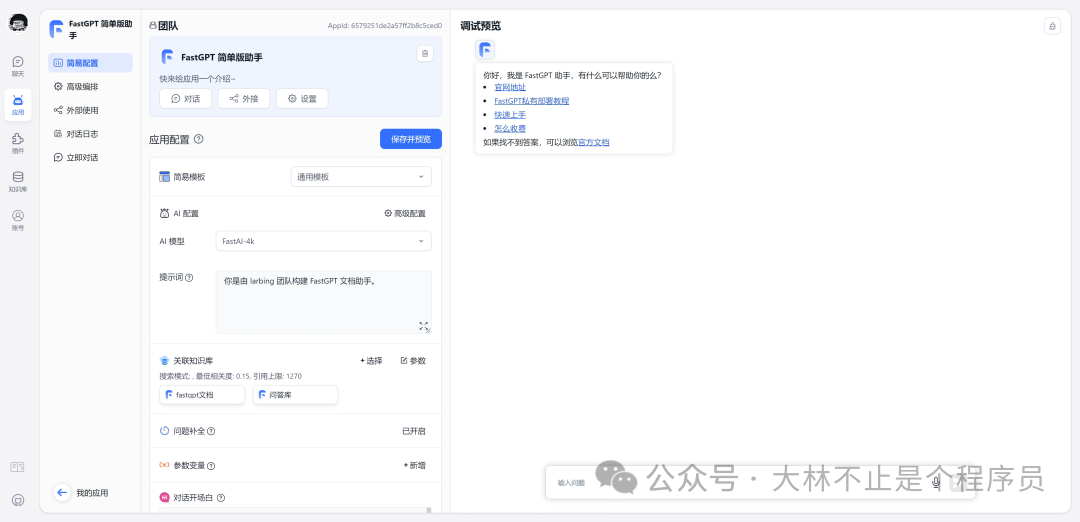This screenshot has width=1080, height=522.
Task: Click the 输入问题 chat input field
Action: pyautogui.click(x=737, y=483)
